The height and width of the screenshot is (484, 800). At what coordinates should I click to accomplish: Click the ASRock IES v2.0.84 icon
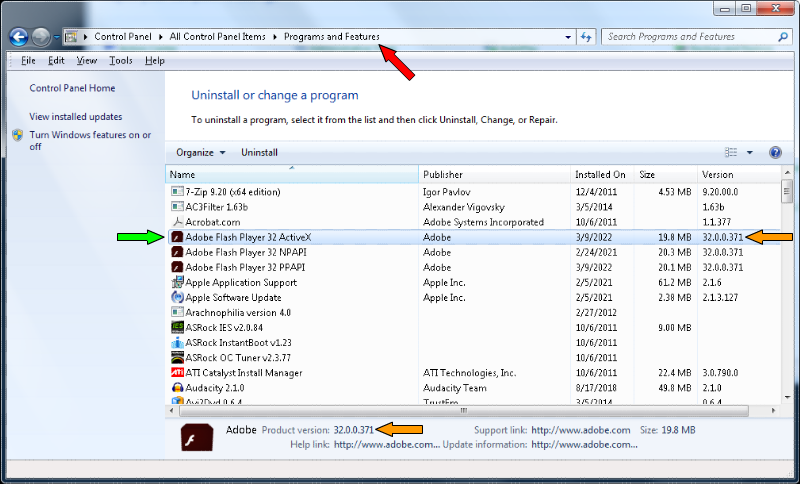tap(177, 327)
